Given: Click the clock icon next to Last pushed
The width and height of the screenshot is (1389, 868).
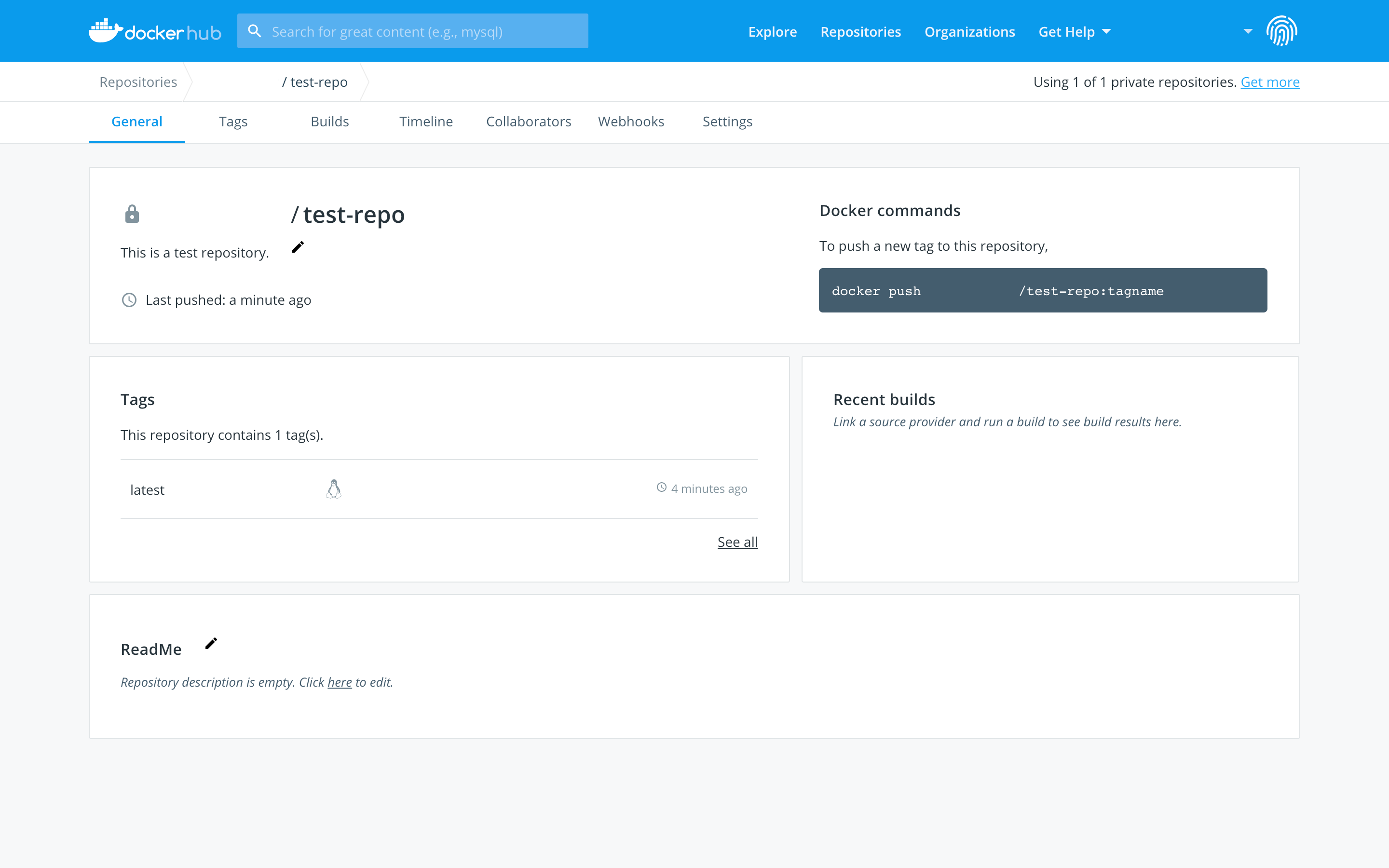Looking at the screenshot, I should 129,299.
